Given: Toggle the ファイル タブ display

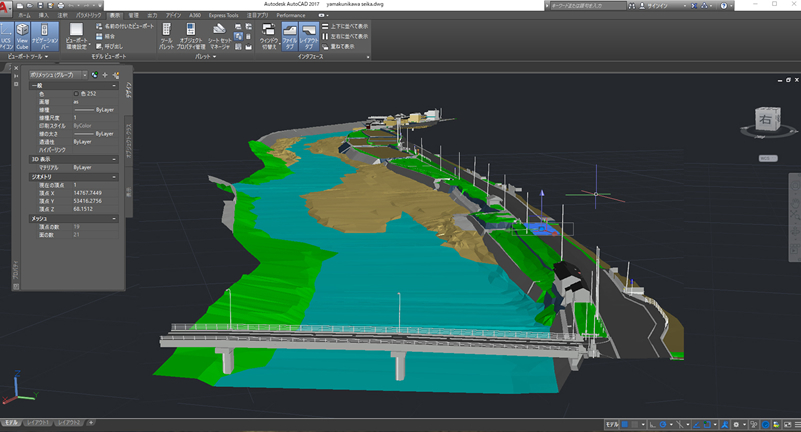Looking at the screenshot, I should point(288,36).
